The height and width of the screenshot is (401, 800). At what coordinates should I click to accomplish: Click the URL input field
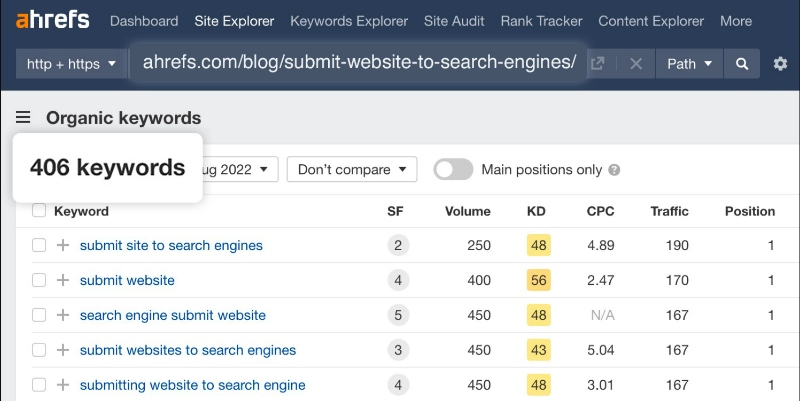pyautogui.click(x=358, y=62)
